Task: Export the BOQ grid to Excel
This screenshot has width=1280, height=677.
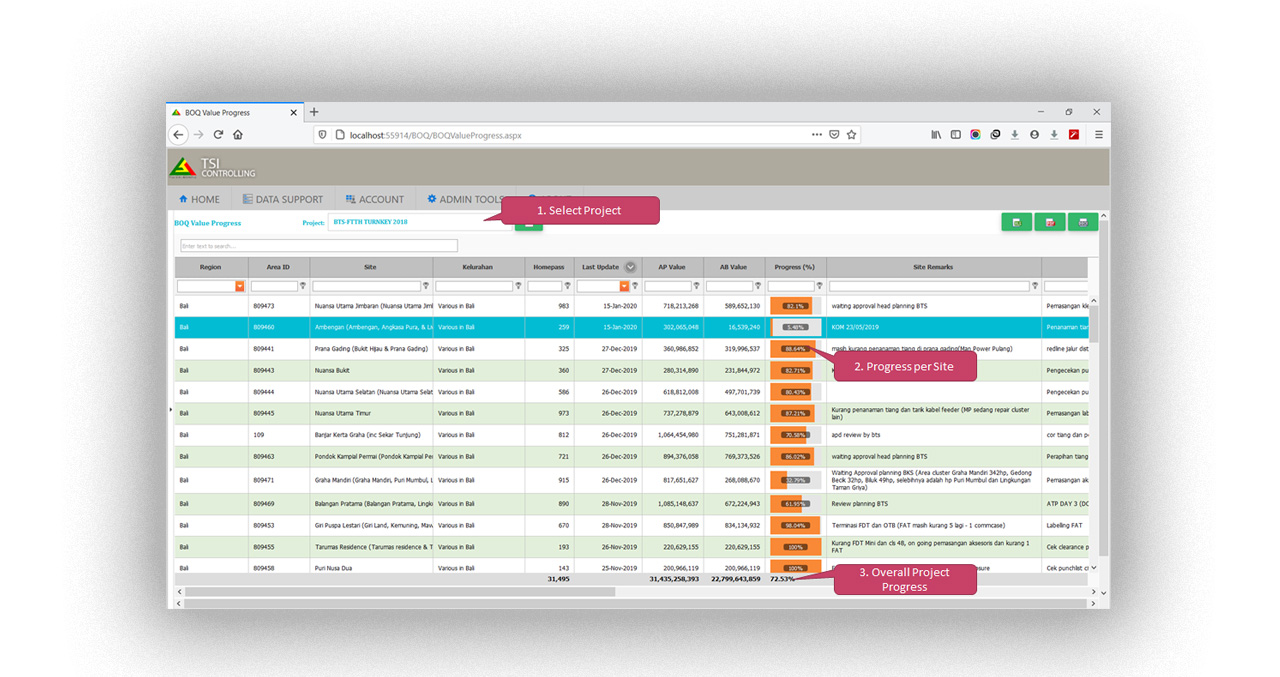Action: tap(1017, 222)
